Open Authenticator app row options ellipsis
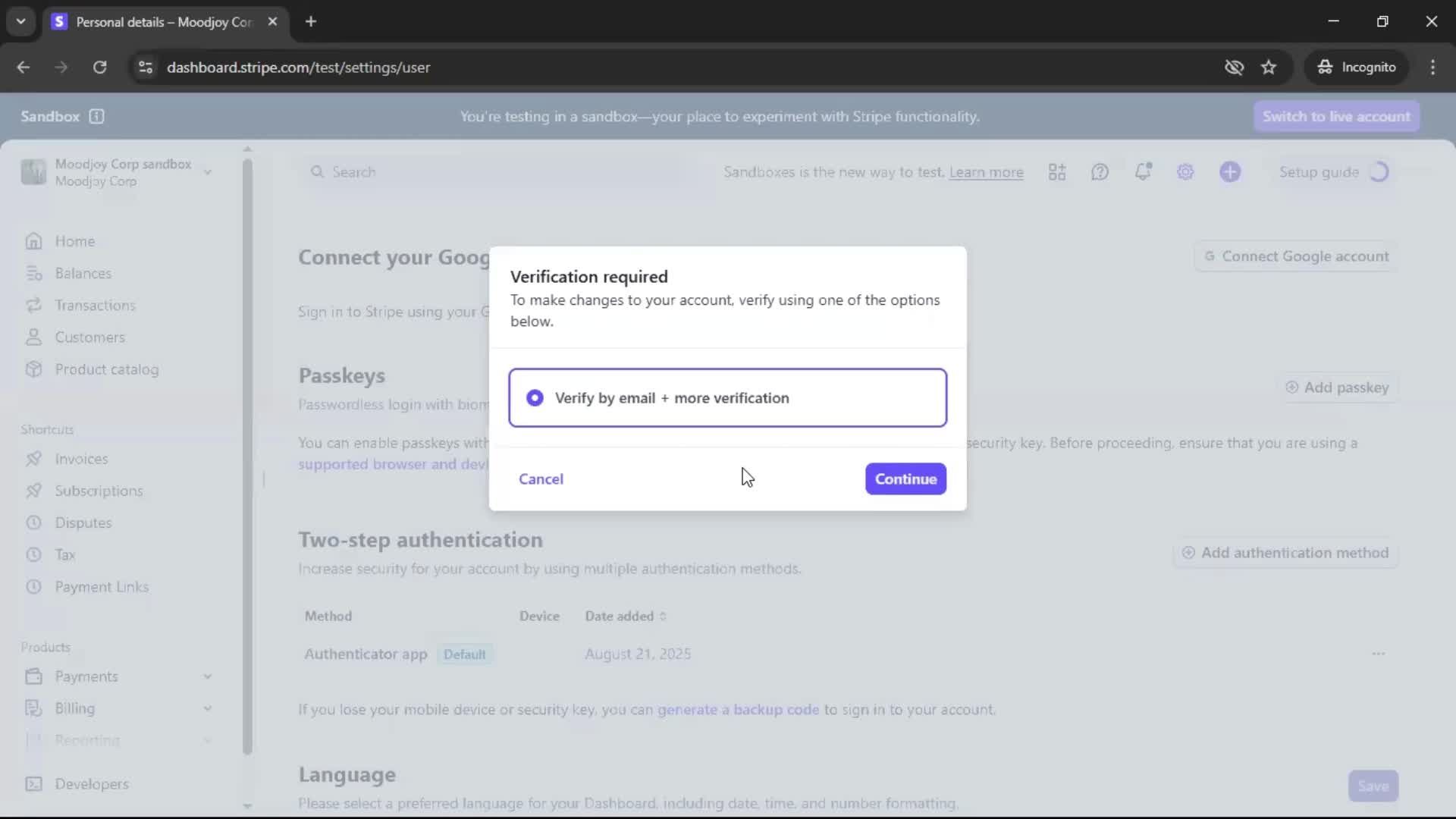Viewport: 1456px width, 819px height. click(1378, 654)
